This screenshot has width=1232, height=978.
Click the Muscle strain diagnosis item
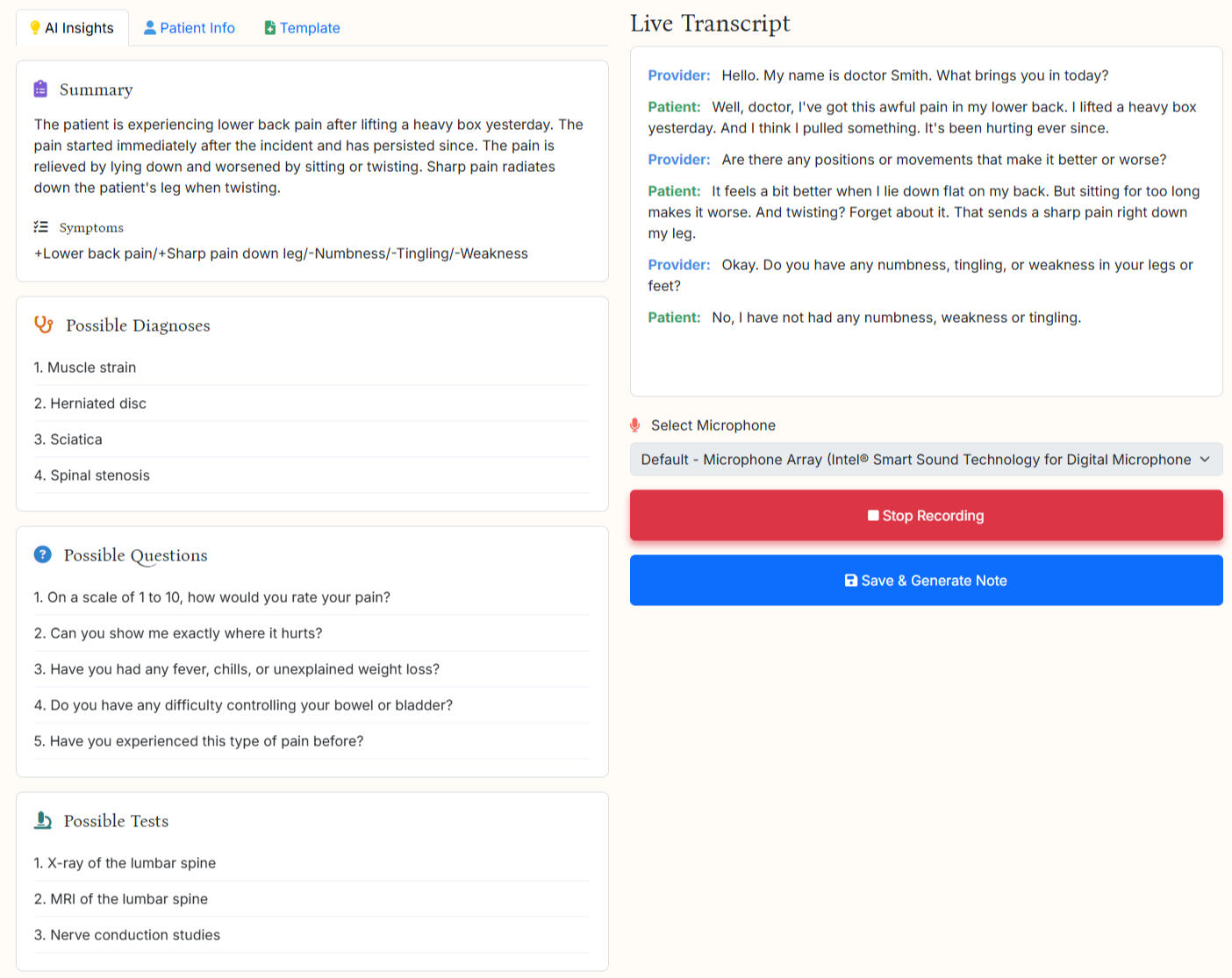(x=92, y=368)
